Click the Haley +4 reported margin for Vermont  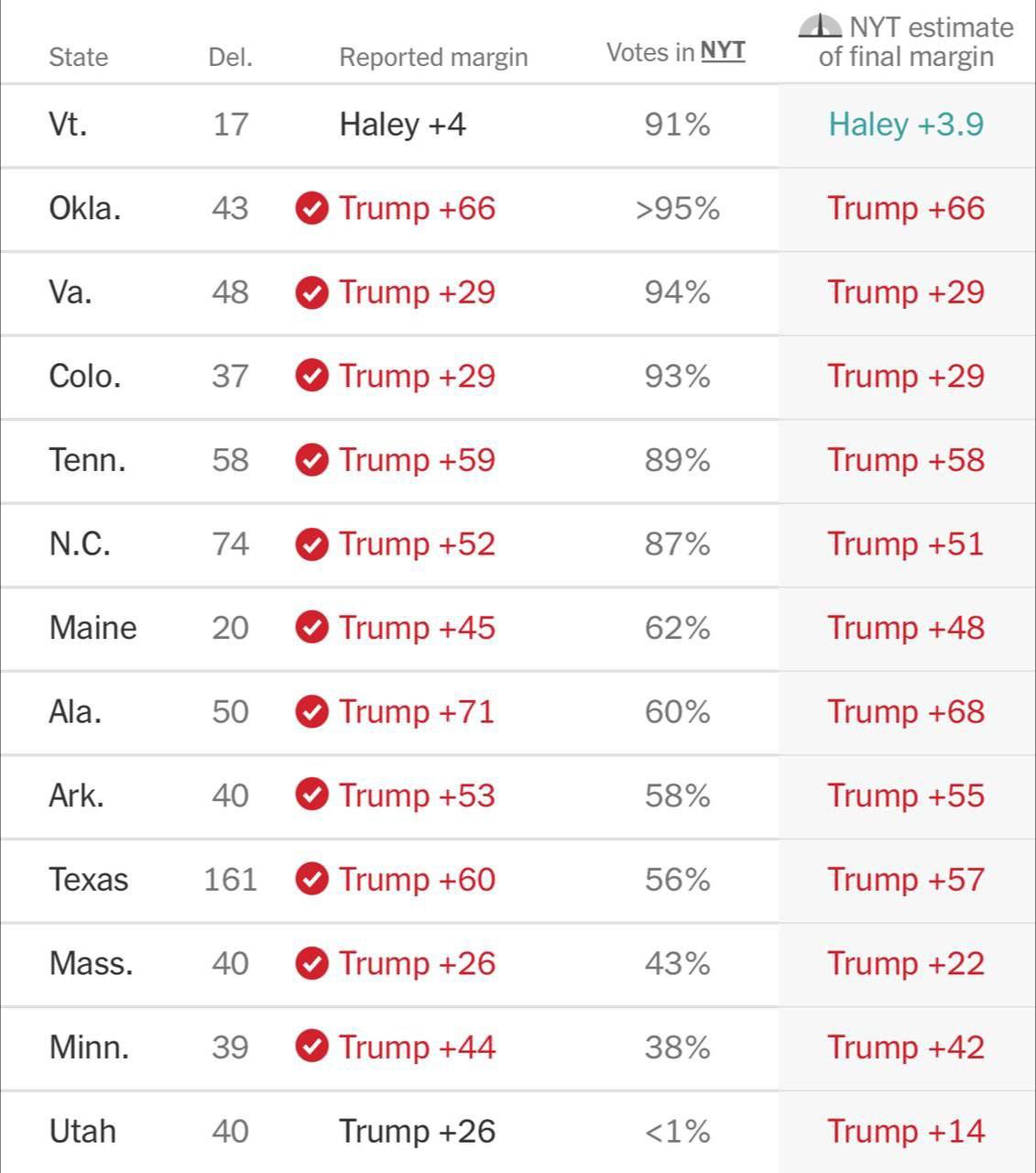[402, 125]
